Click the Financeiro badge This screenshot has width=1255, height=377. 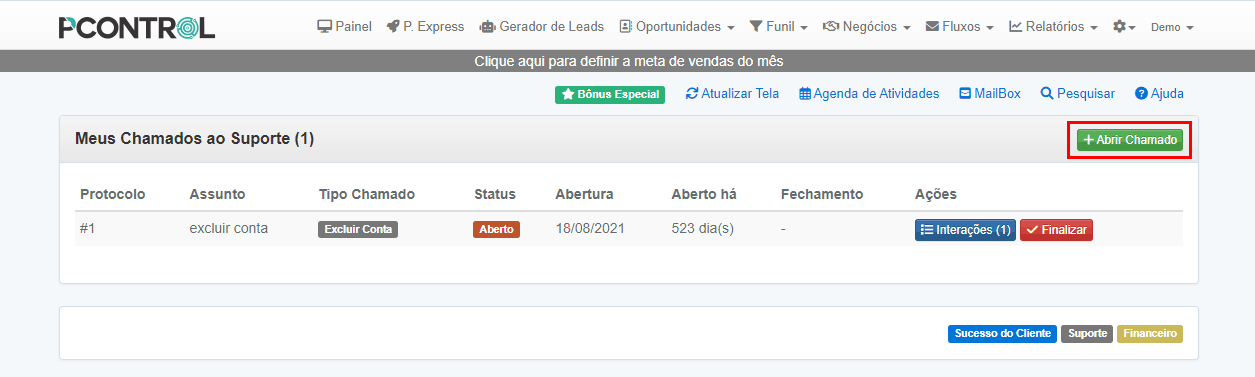coord(1150,334)
